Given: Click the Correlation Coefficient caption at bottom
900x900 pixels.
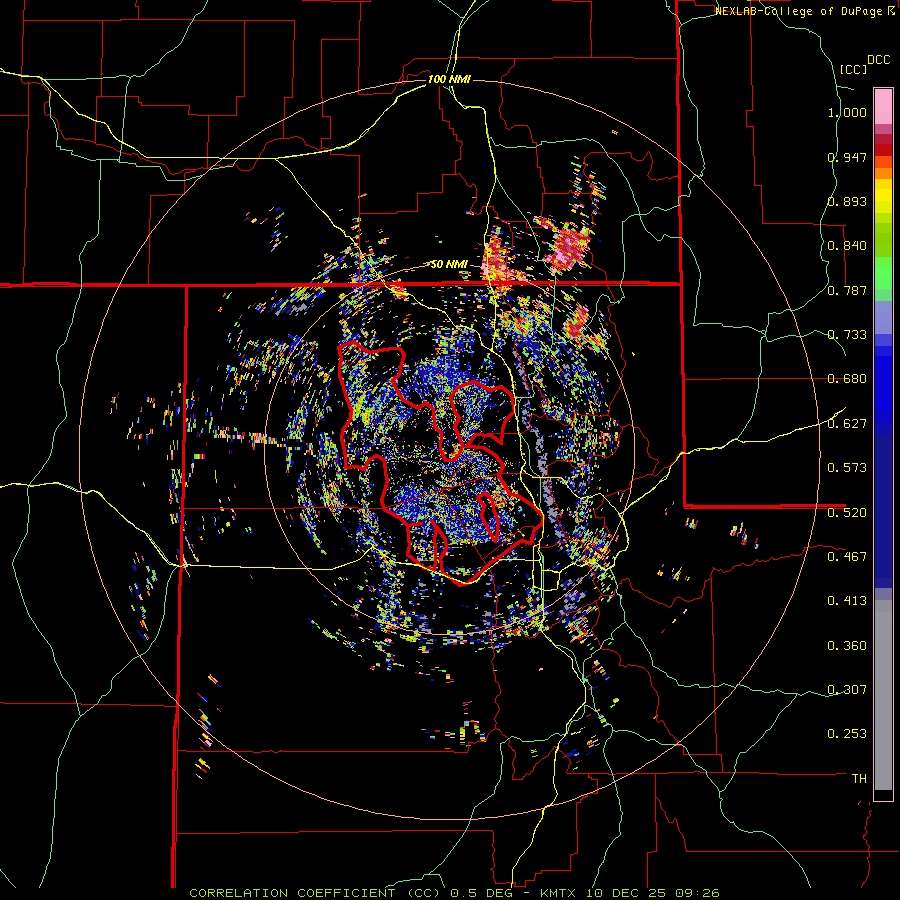Looking at the screenshot, I should click(x=454, y=893).
